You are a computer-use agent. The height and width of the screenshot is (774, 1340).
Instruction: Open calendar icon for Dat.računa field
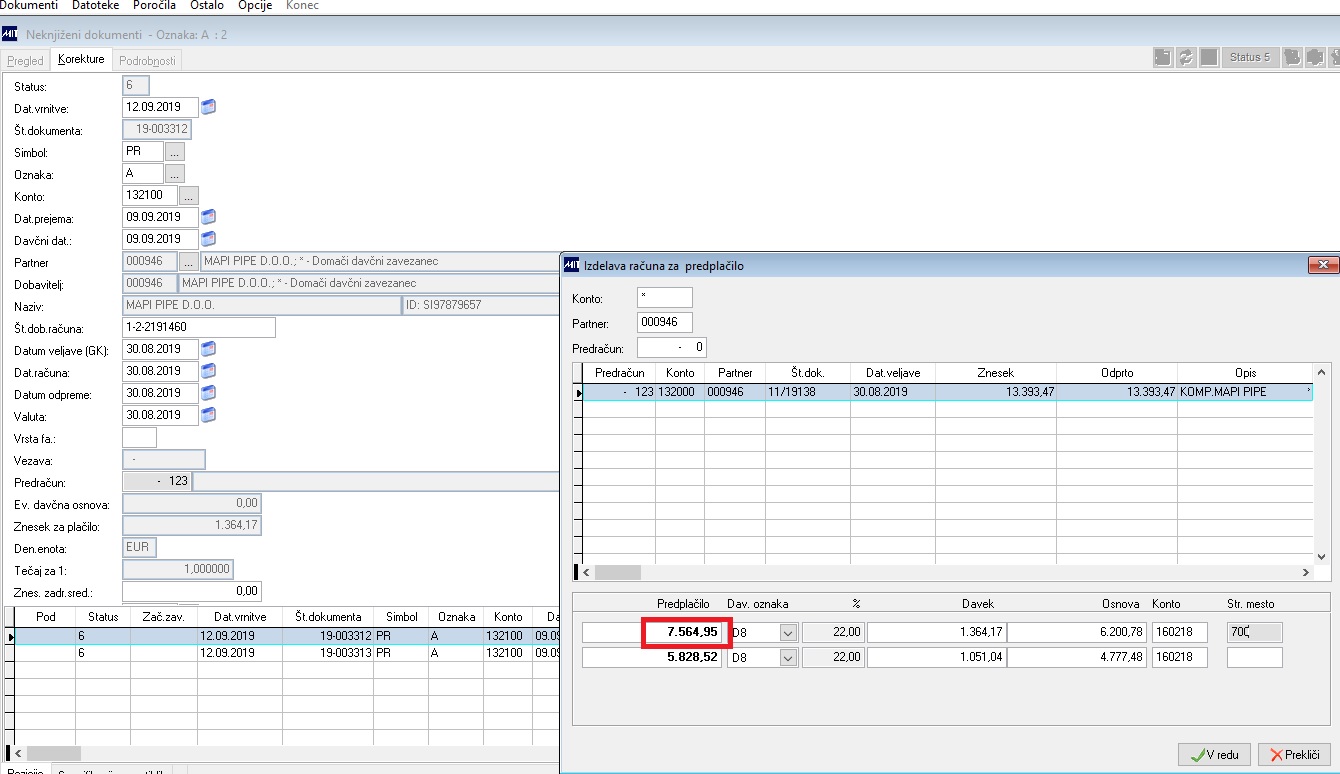coord(209,371)
